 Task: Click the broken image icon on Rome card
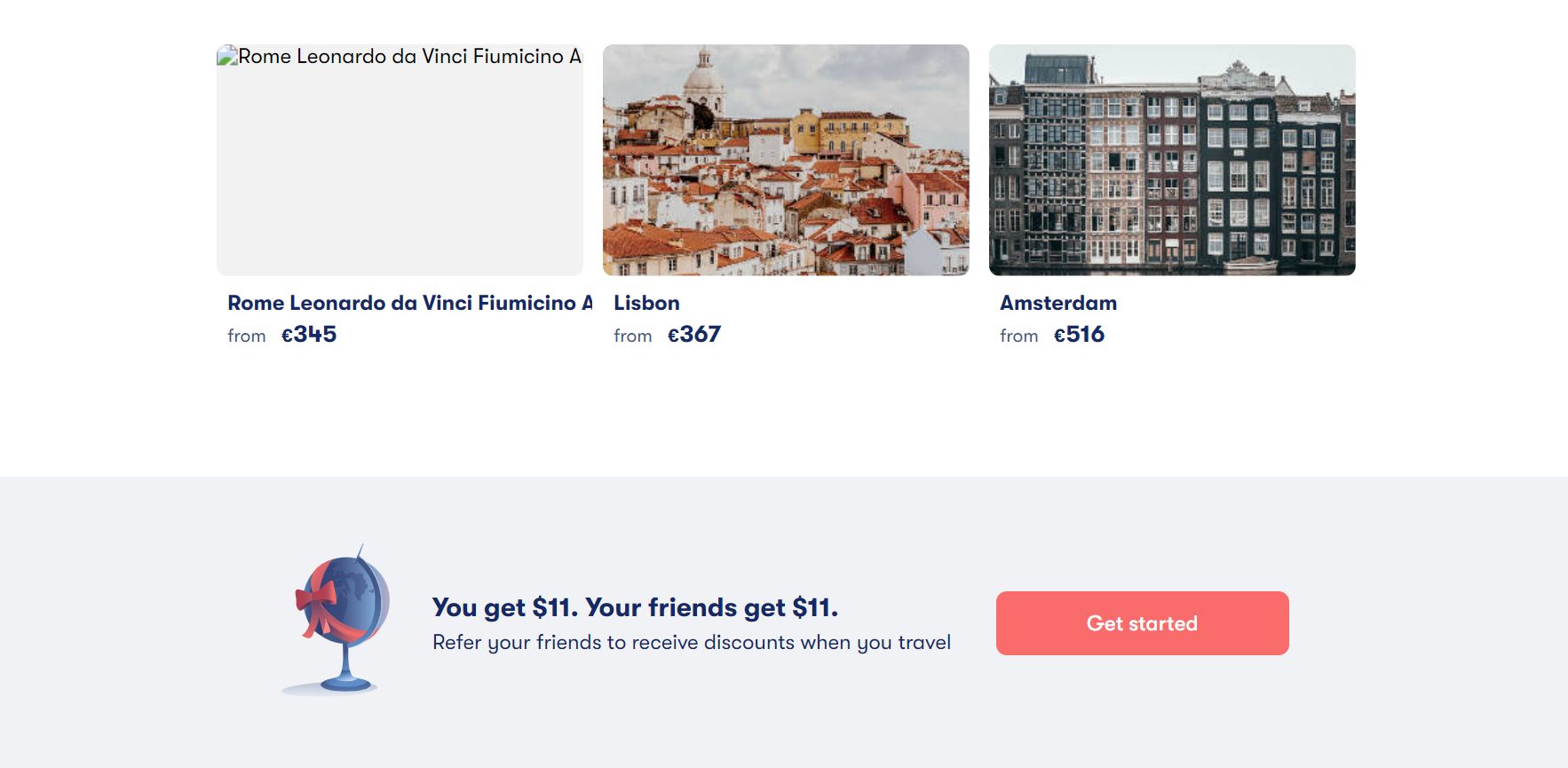[227, 56]
